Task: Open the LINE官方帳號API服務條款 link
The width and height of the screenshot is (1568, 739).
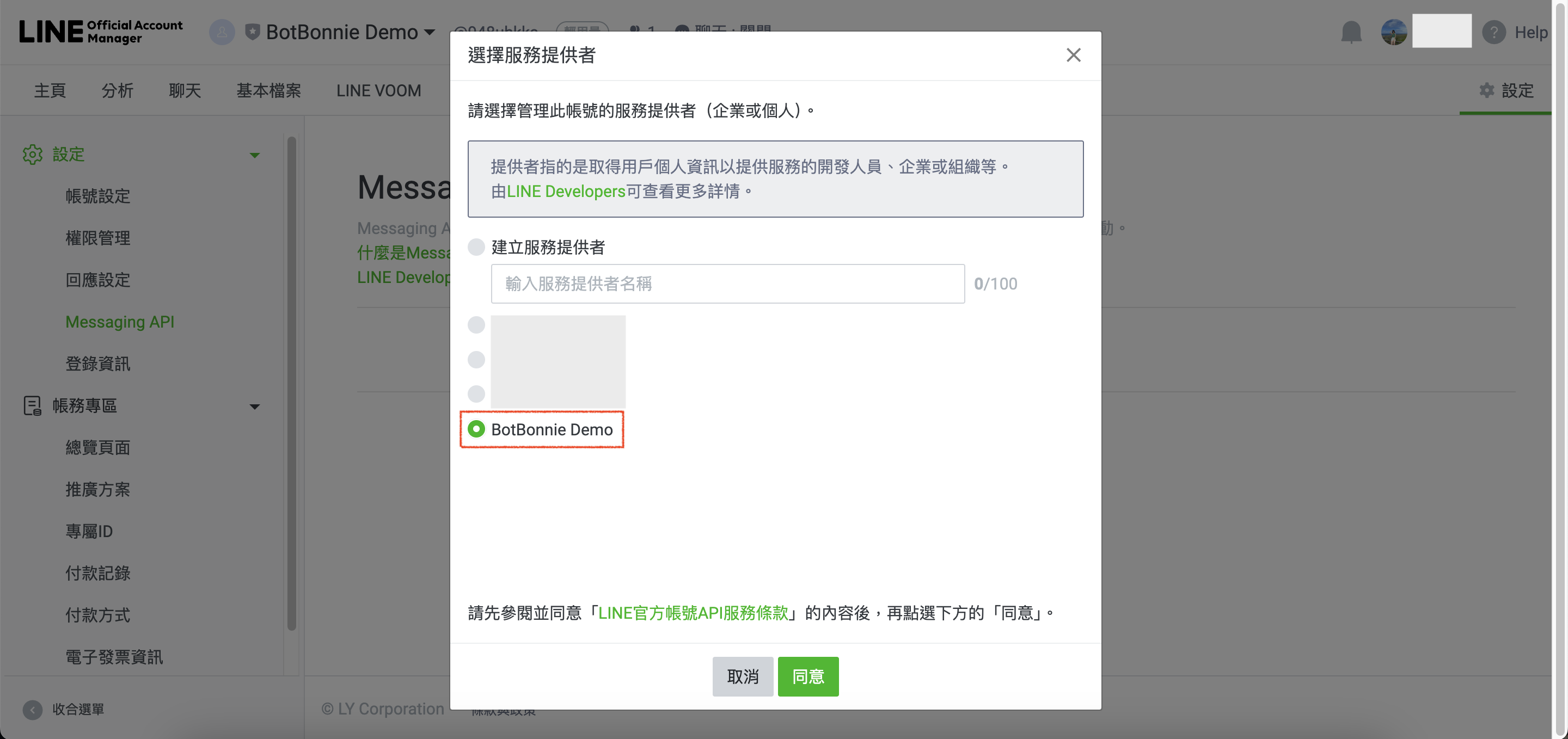Action: (693, 613)
